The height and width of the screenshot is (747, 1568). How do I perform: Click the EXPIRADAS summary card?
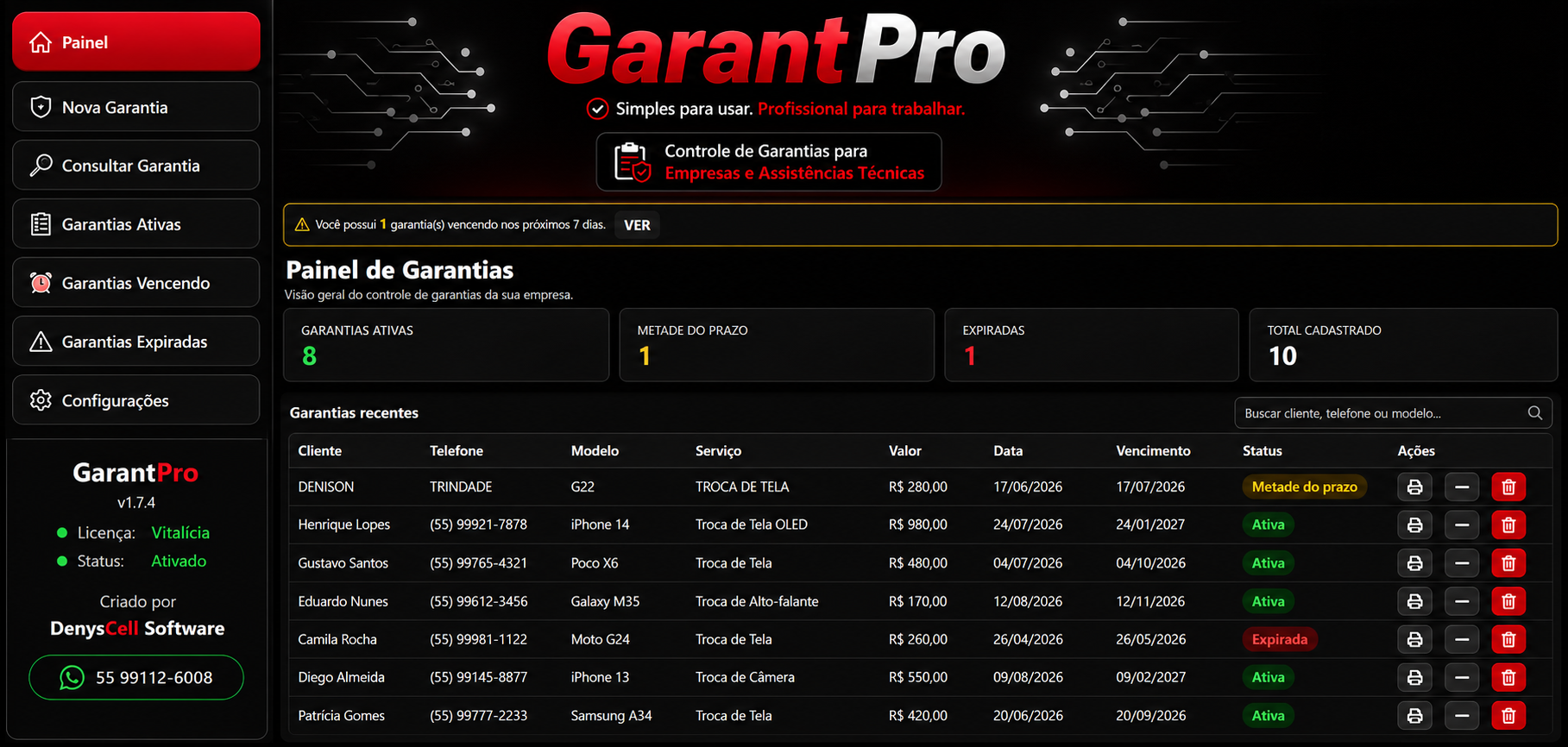(1092, 345)
